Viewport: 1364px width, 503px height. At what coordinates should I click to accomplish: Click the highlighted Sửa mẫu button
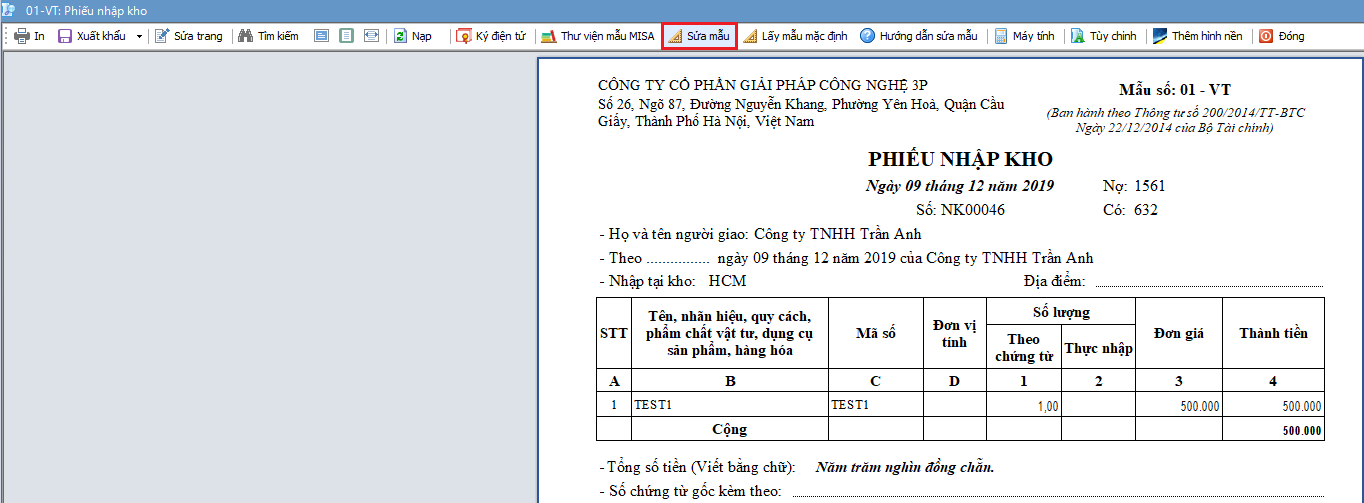(x=700, y=36)
